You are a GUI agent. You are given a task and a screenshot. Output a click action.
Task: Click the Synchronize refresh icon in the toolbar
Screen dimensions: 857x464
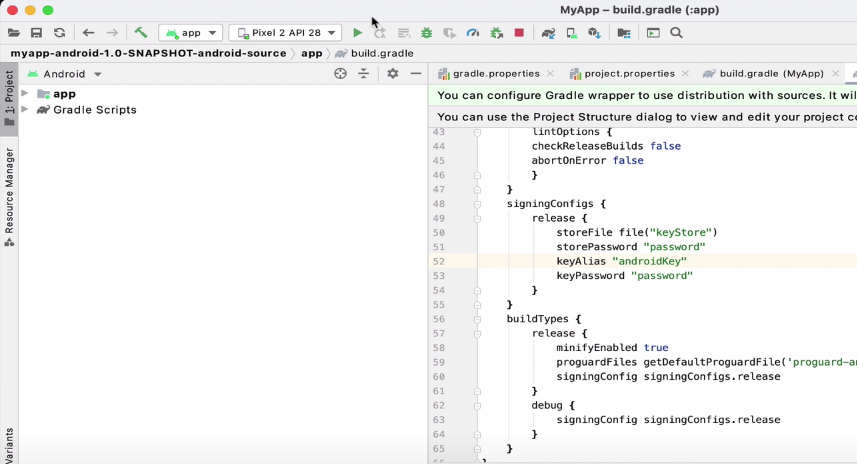coord(59,33)
